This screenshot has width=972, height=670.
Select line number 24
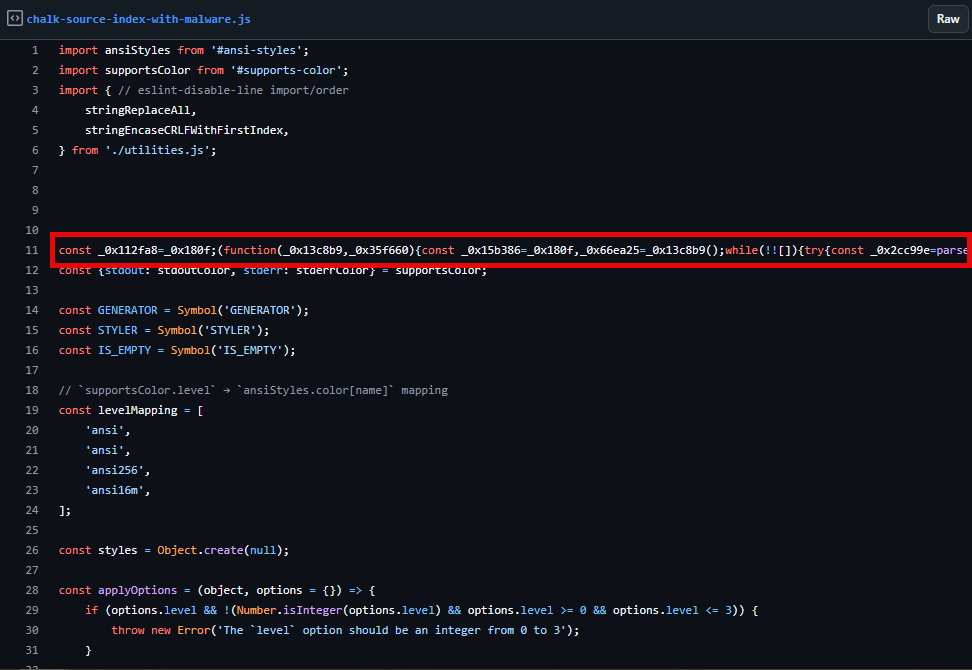pos(32,510)
